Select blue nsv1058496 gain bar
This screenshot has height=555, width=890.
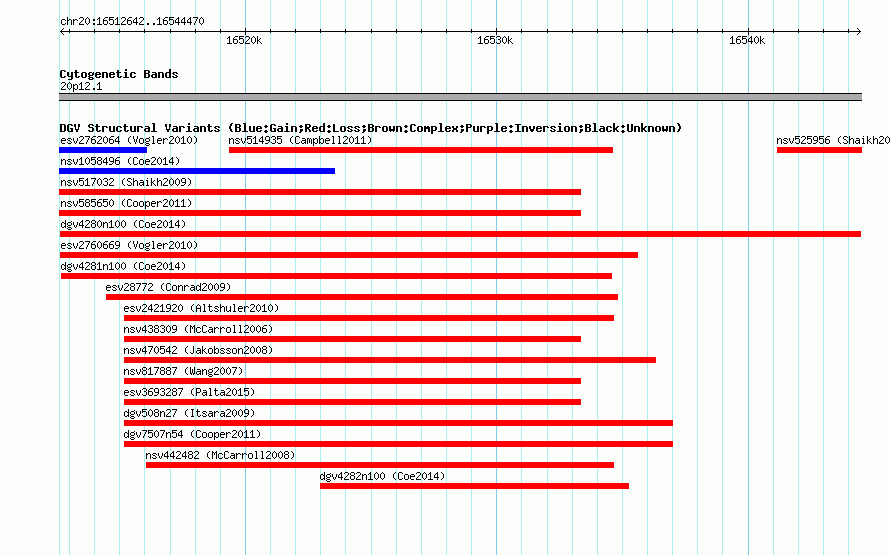[197, 171]
